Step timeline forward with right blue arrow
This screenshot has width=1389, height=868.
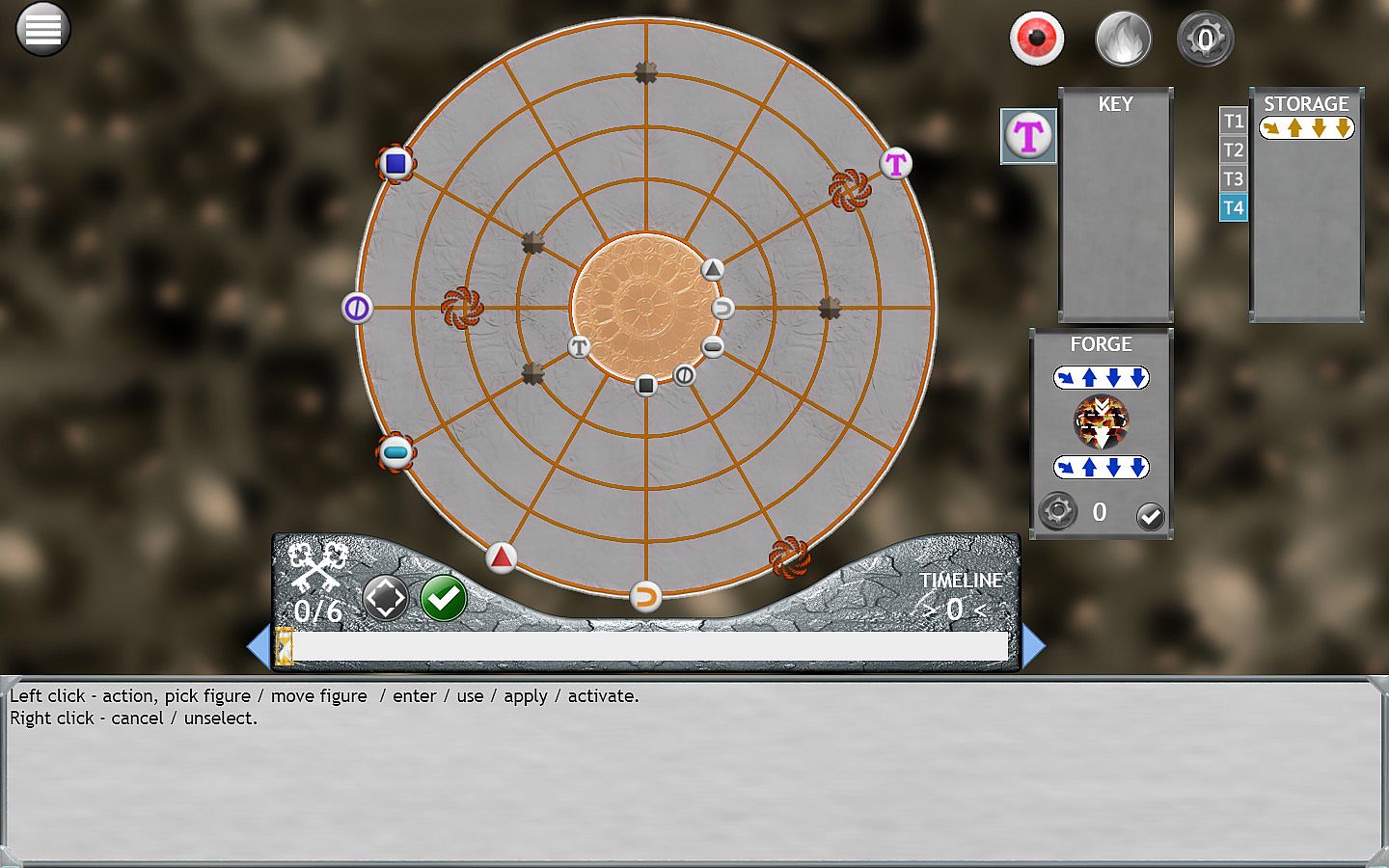(1033, 646)
